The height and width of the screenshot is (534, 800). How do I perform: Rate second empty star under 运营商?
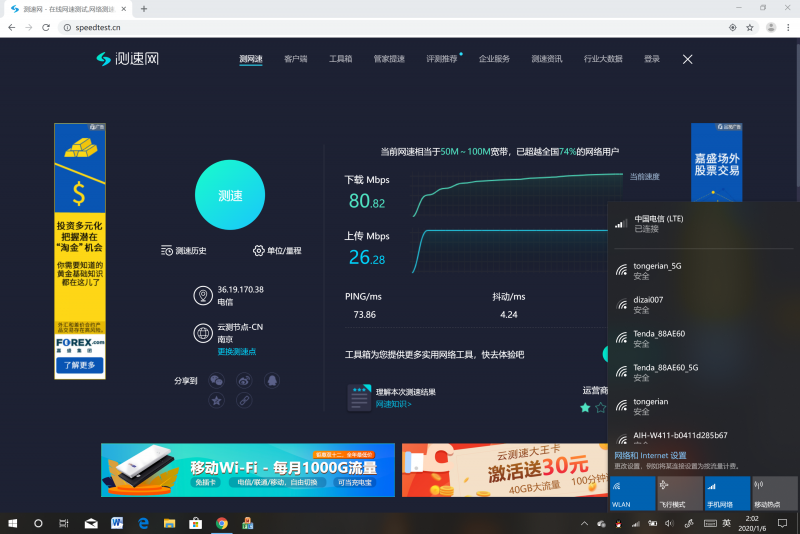601,408
